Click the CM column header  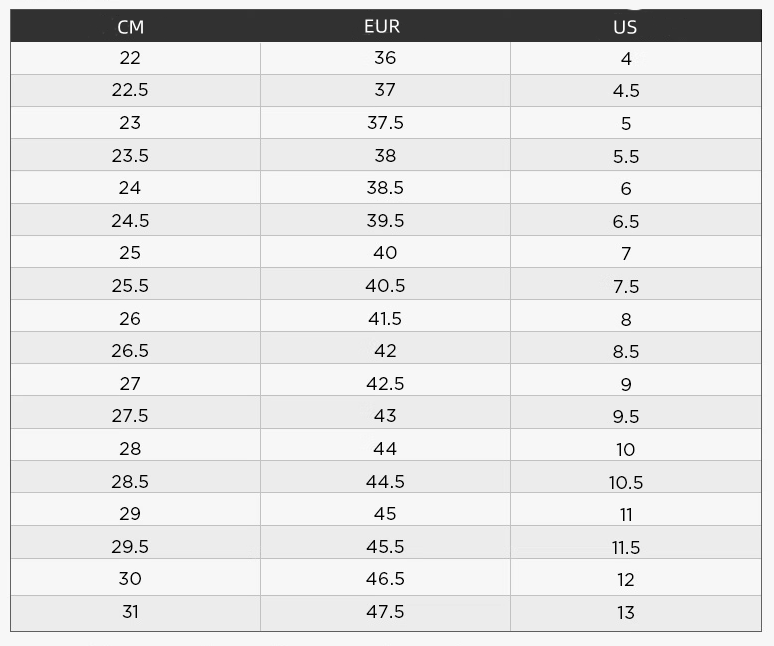[130, 27]
